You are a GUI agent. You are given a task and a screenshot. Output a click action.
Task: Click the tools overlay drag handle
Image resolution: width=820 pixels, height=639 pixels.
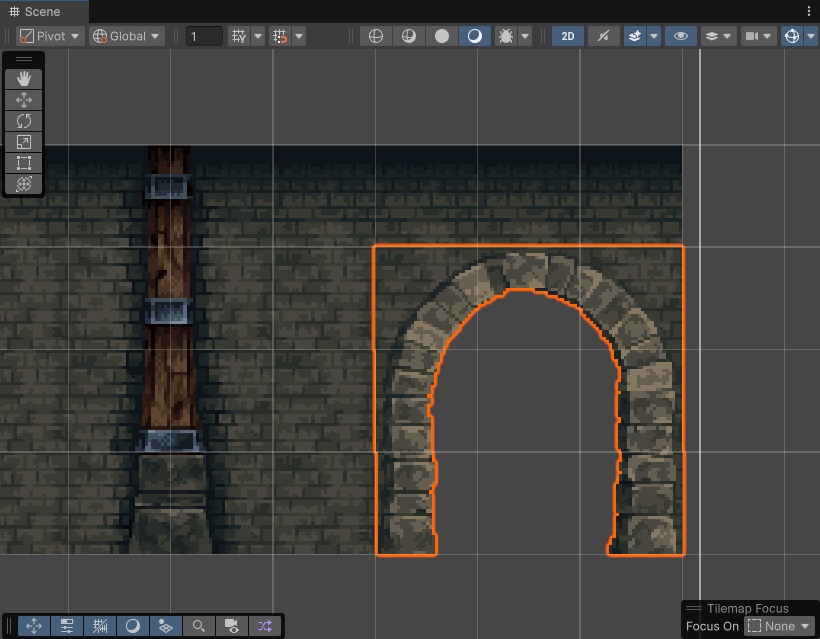(24, 59)
